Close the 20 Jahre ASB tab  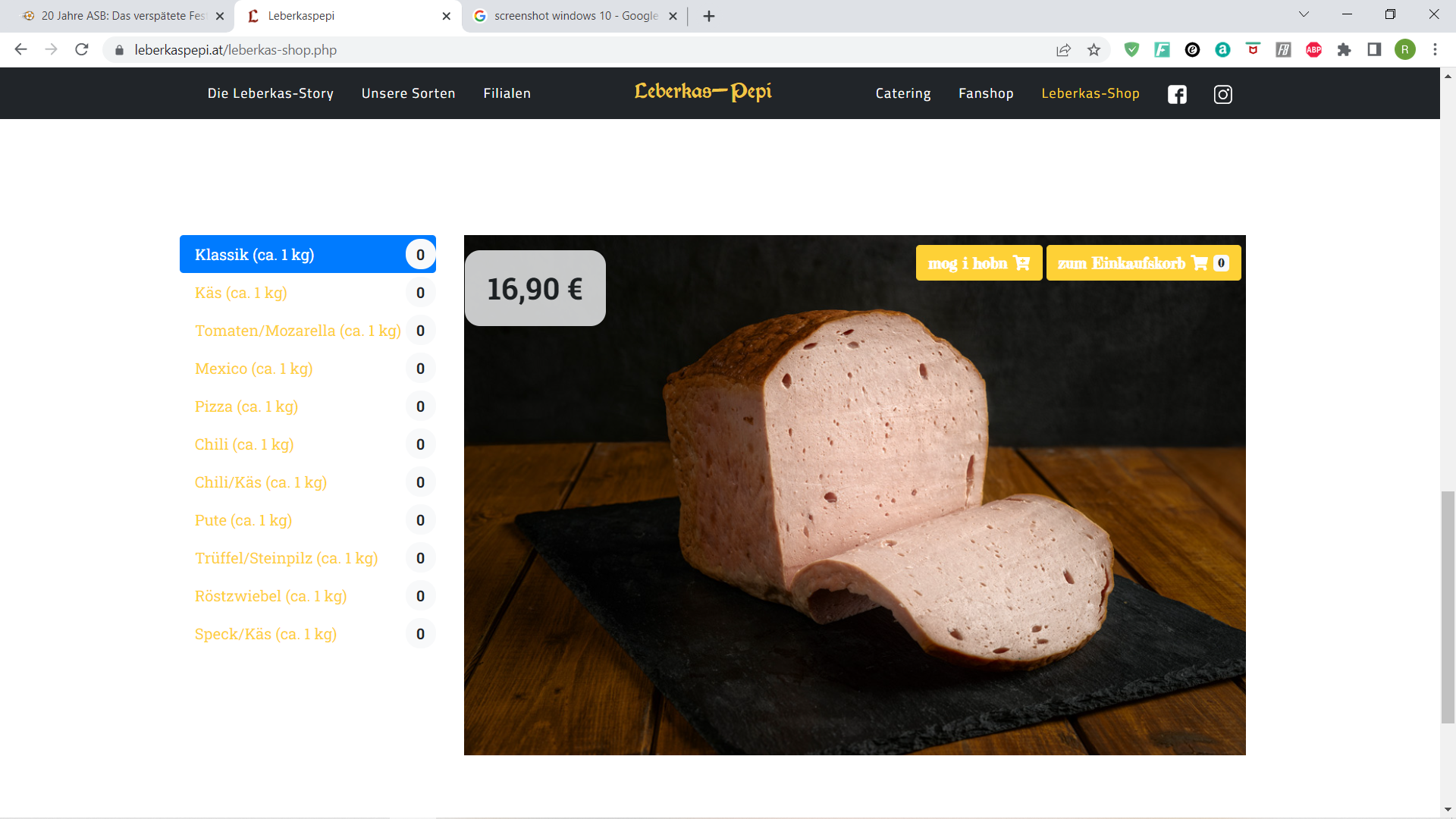[220, 16]
